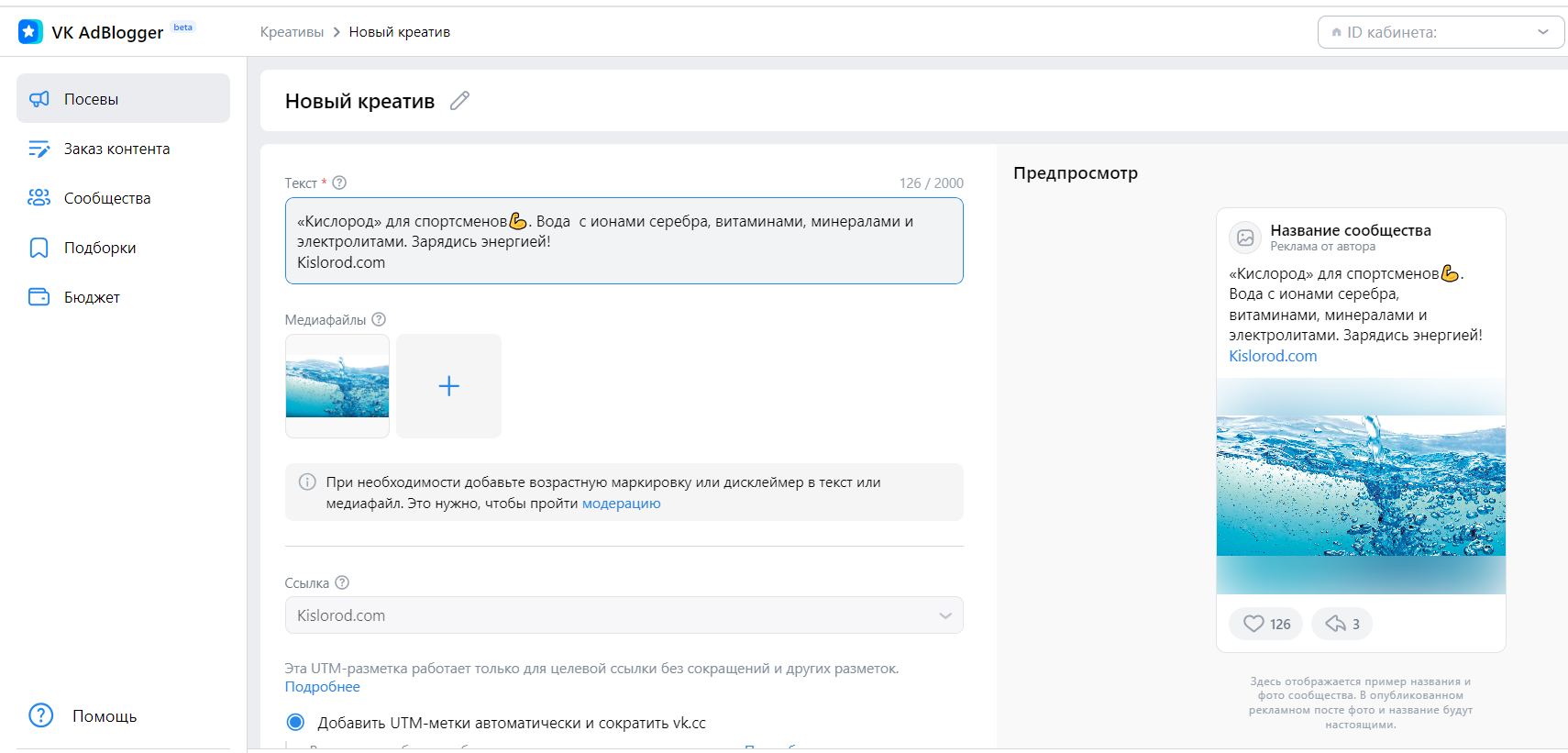Click into the creative text field
The width and height of the screenshot is (1568, 753).
click(624, 241)
